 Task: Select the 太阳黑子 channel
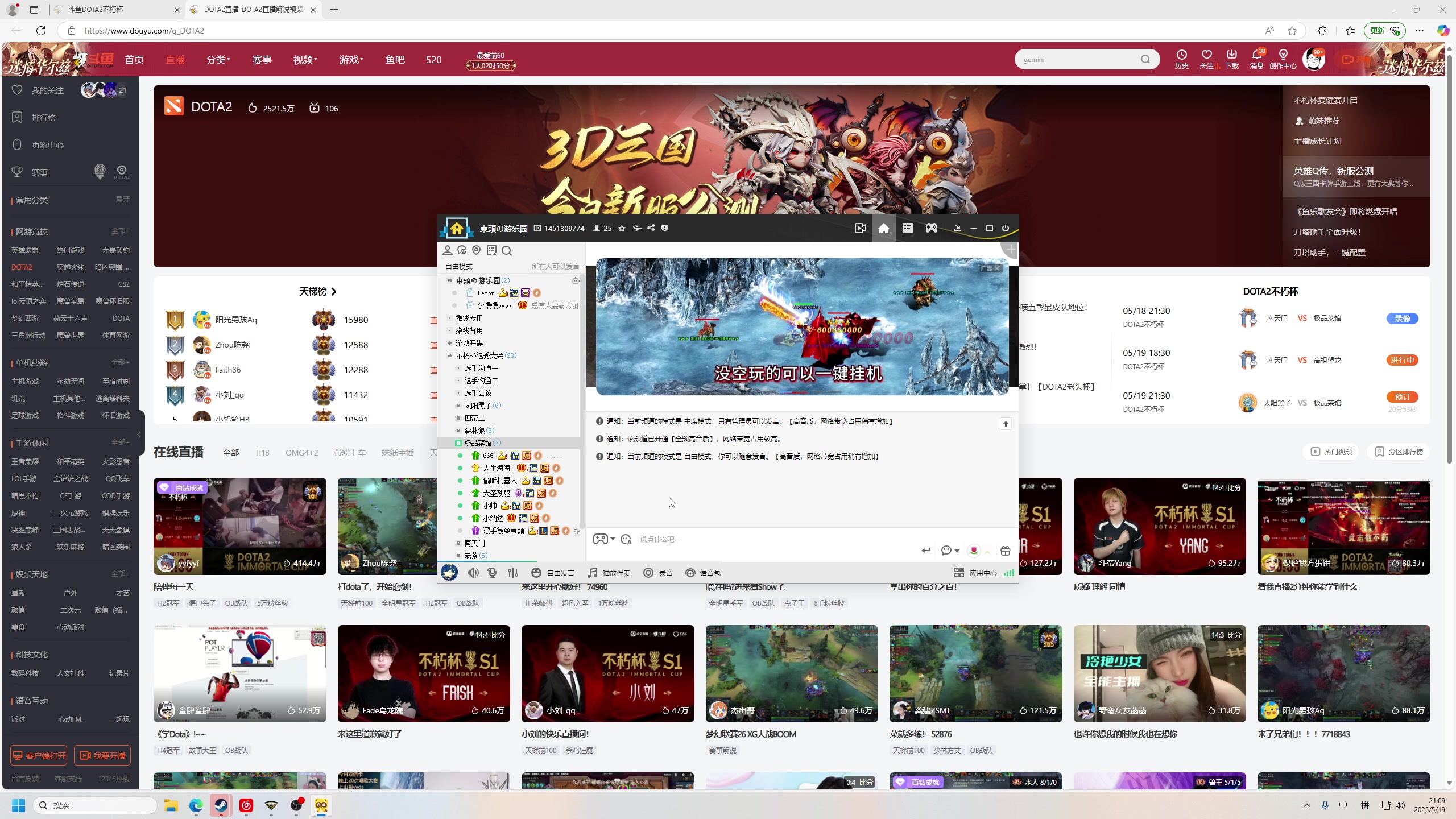coord(478,406)
